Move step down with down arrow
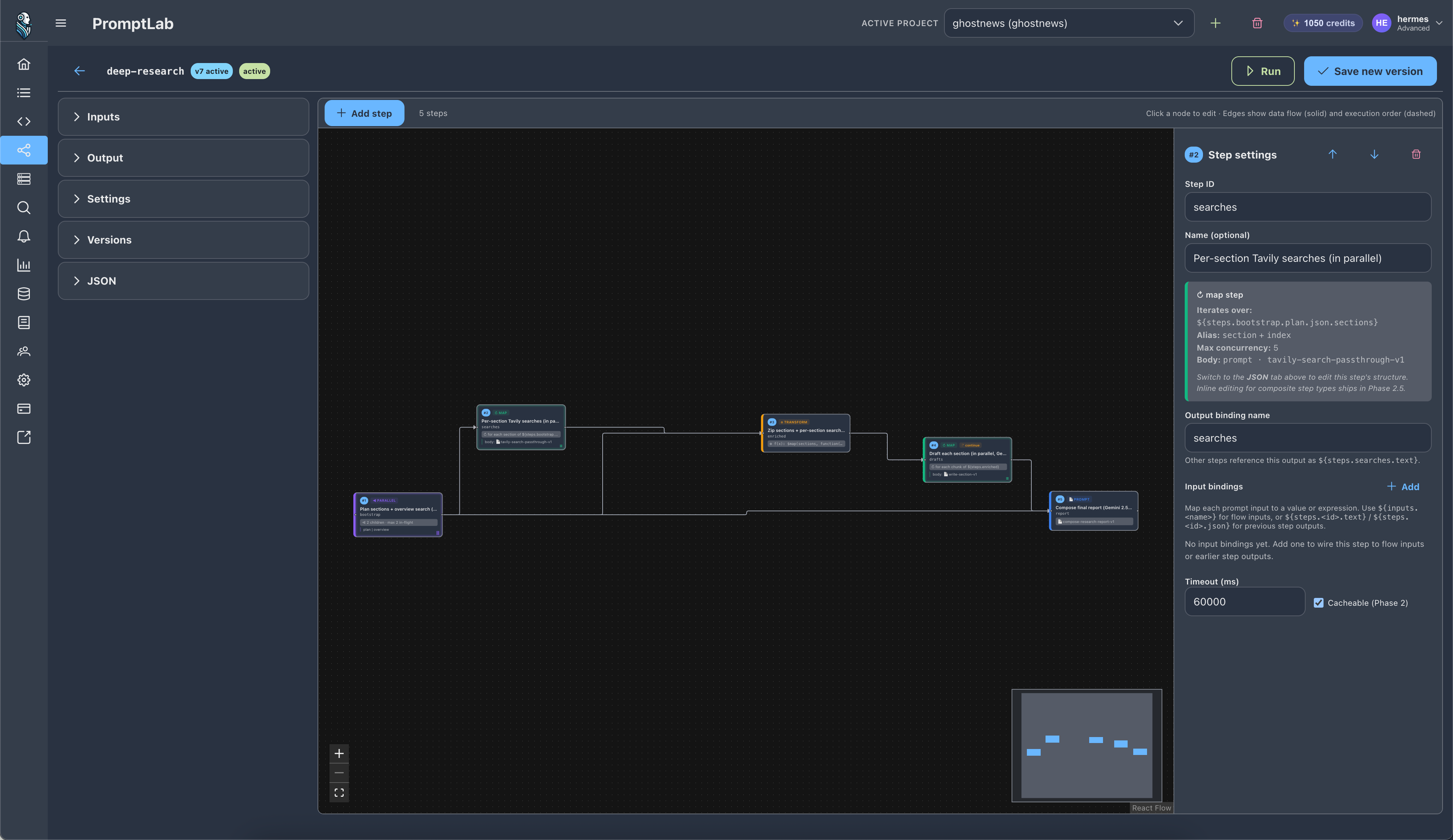The height and width of the screenshot is (840, 1453). point(1375,154)
